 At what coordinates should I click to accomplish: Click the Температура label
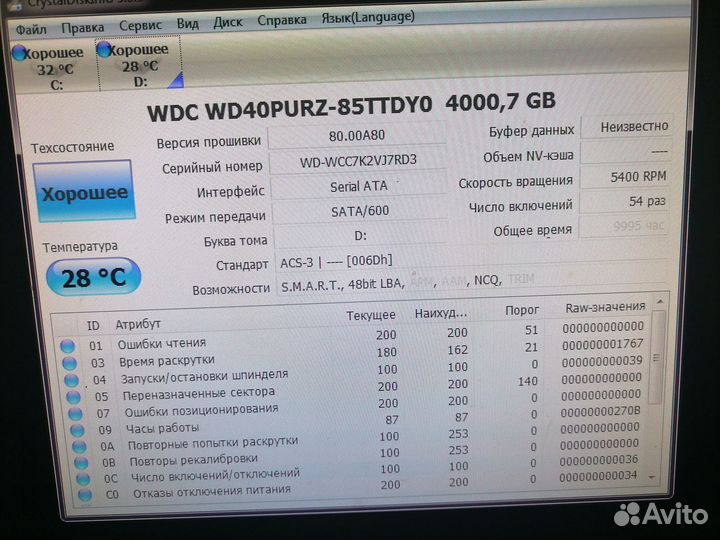pyautogui.click(x=80, y=247)
